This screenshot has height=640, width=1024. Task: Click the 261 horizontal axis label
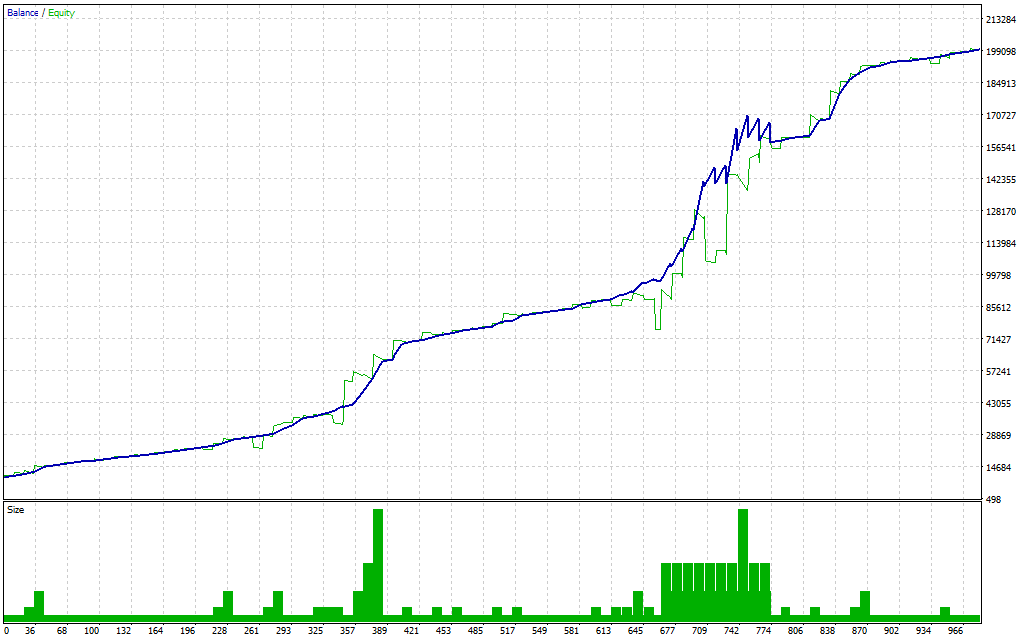click(251, 631)
